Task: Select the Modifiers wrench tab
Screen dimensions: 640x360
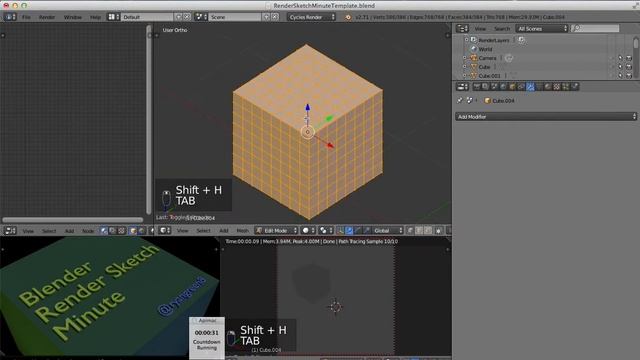Action: (530, 87)
